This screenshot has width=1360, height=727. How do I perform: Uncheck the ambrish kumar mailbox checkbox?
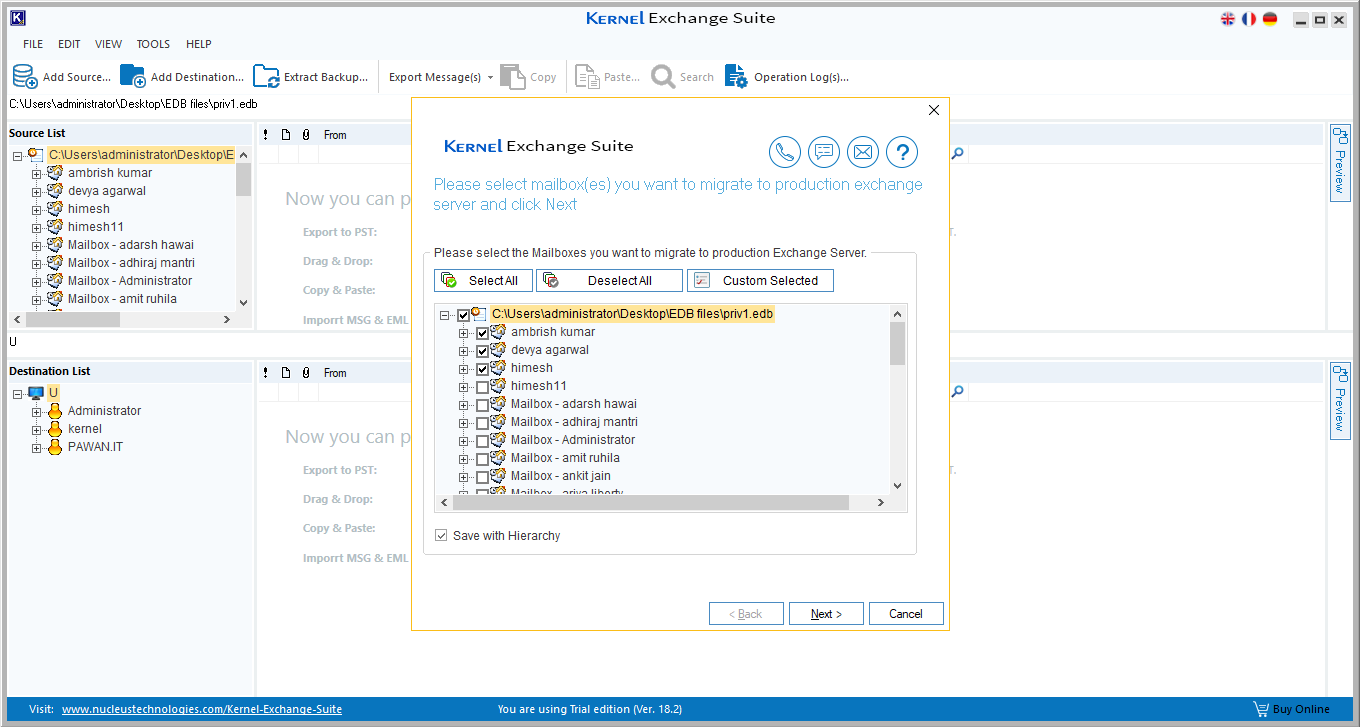coord(483,333)
